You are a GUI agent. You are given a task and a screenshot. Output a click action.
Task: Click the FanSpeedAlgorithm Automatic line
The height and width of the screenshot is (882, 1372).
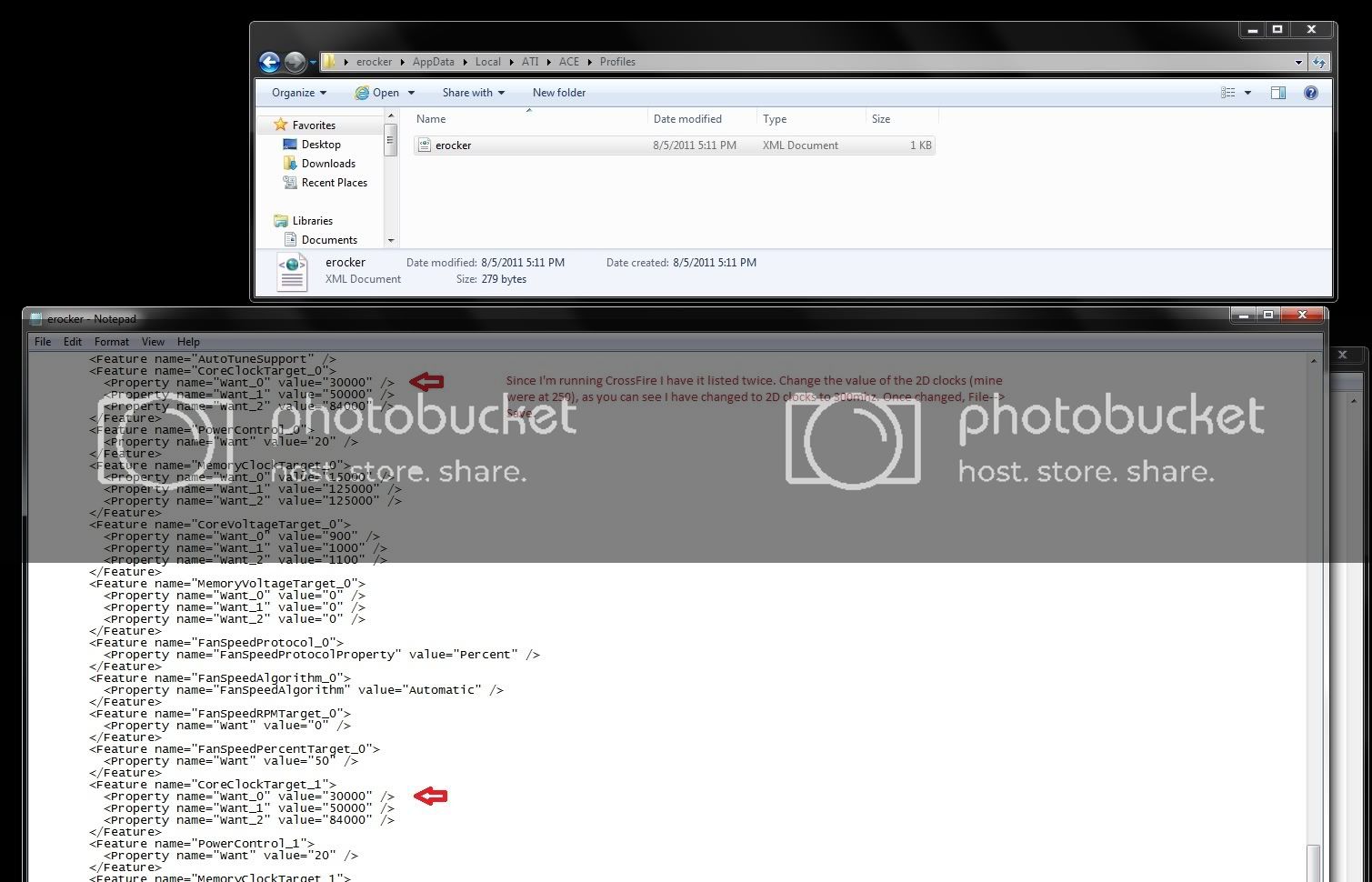(x=304, y=690)
